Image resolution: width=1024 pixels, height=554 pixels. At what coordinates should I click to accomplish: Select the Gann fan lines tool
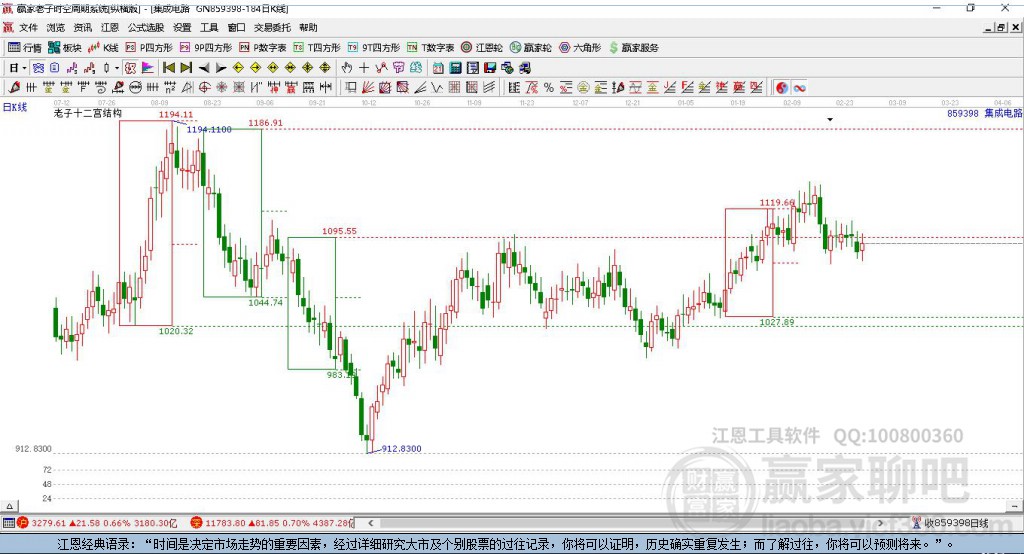point(368,88)
